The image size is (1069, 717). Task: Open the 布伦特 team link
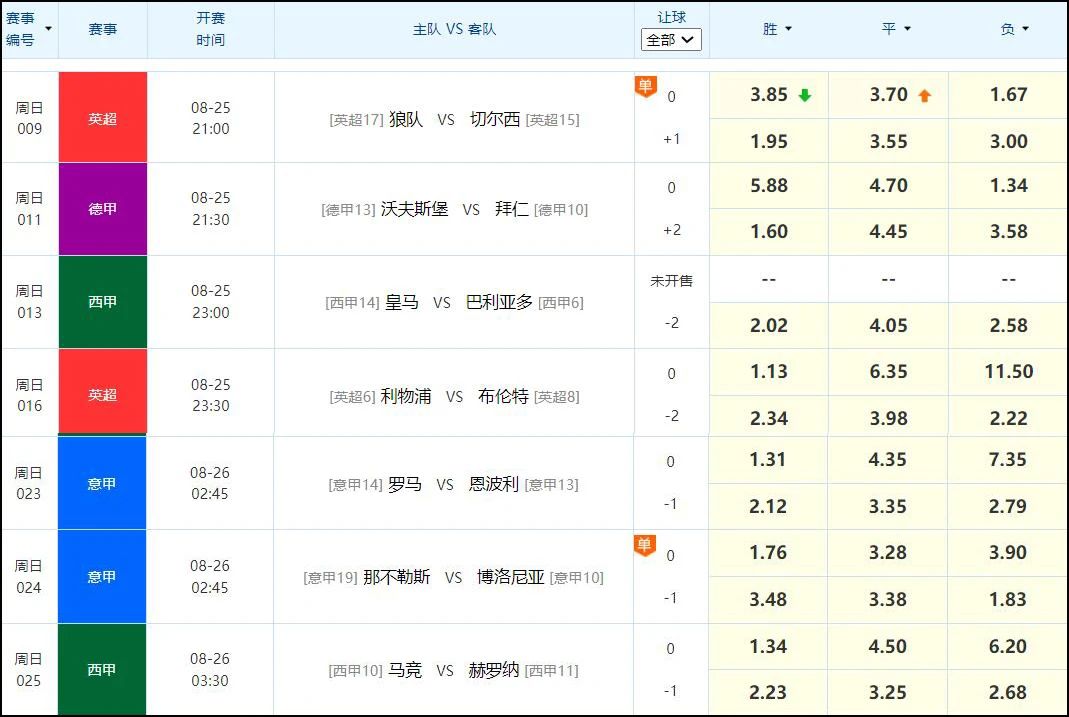pyautogui.click(x=503, y=396)
